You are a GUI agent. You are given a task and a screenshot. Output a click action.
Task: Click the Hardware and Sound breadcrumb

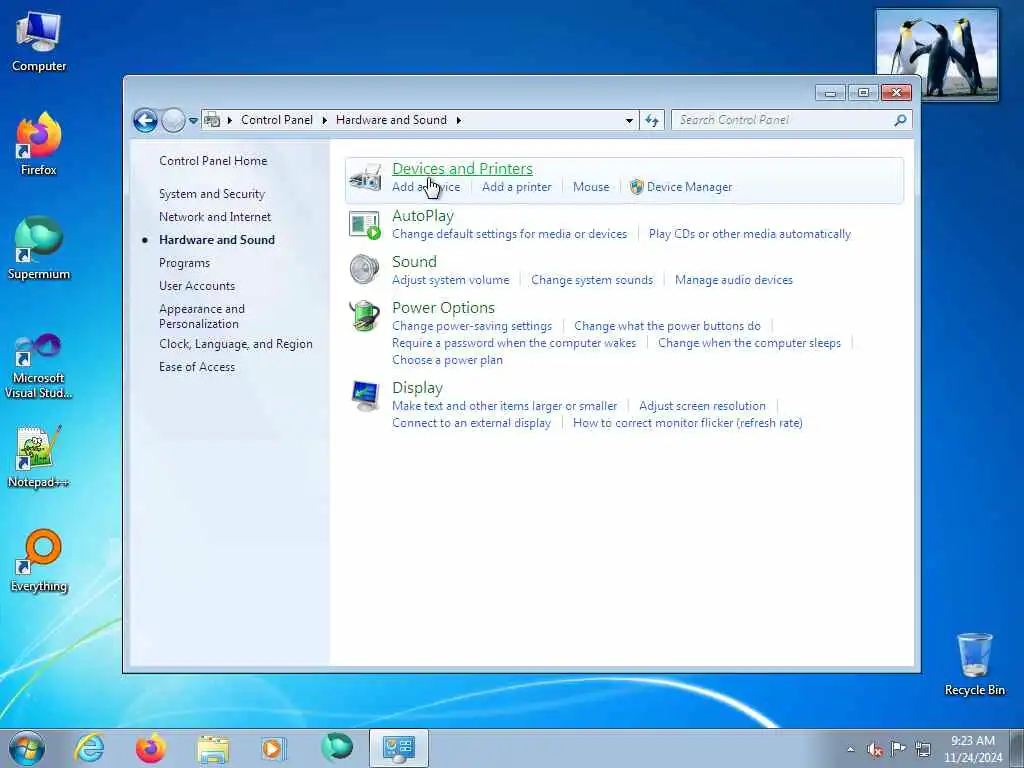click(x=391, y=120)
